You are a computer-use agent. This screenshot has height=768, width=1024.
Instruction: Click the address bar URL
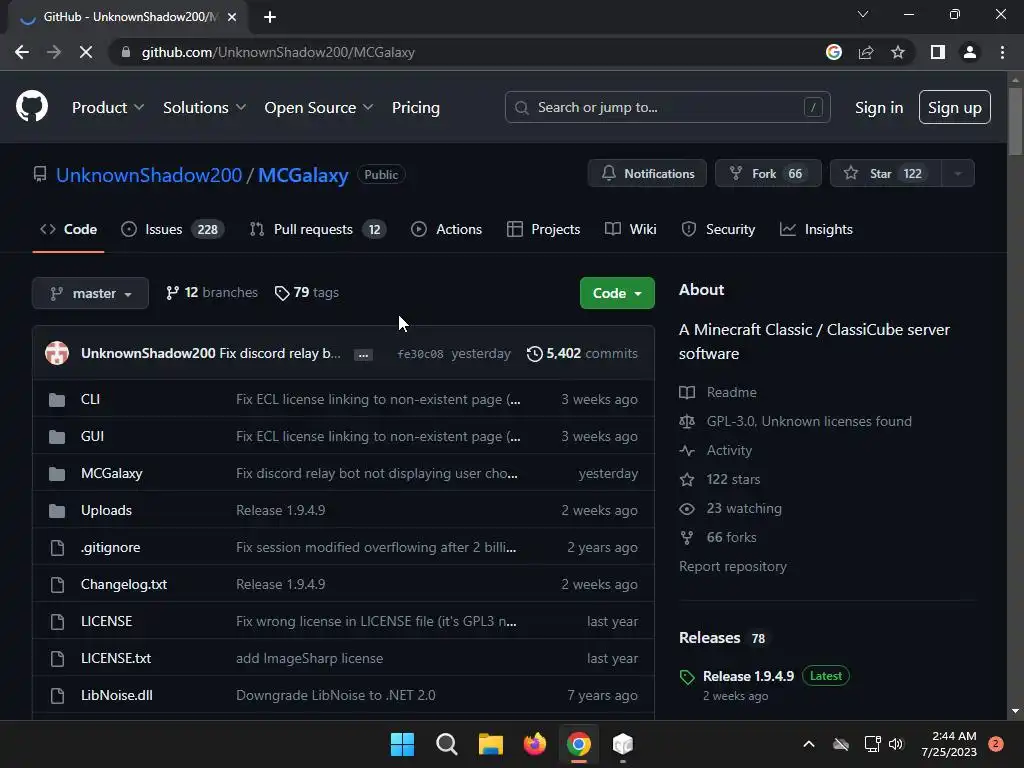coord(278,52)
